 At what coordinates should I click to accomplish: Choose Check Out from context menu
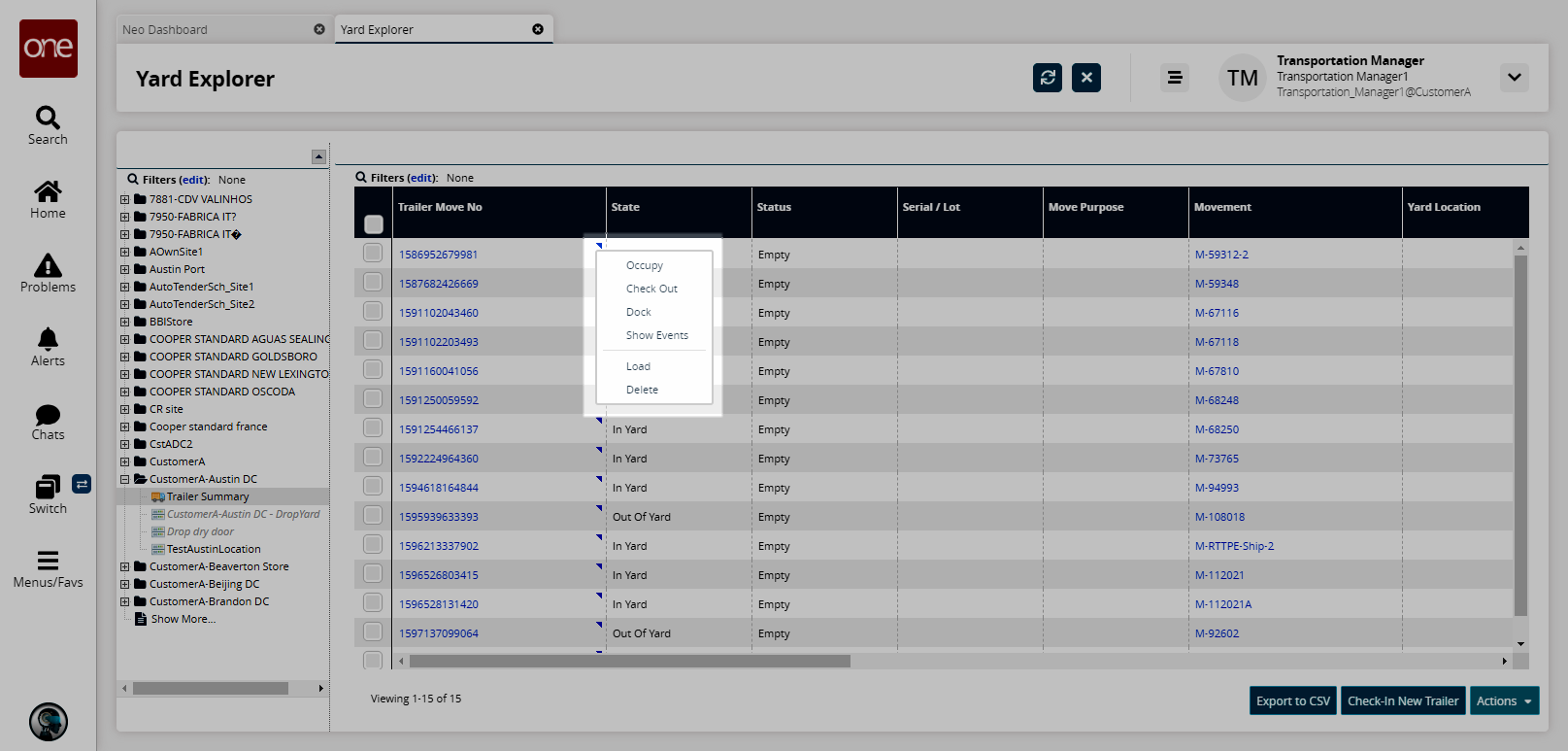[x=651, y=289]
